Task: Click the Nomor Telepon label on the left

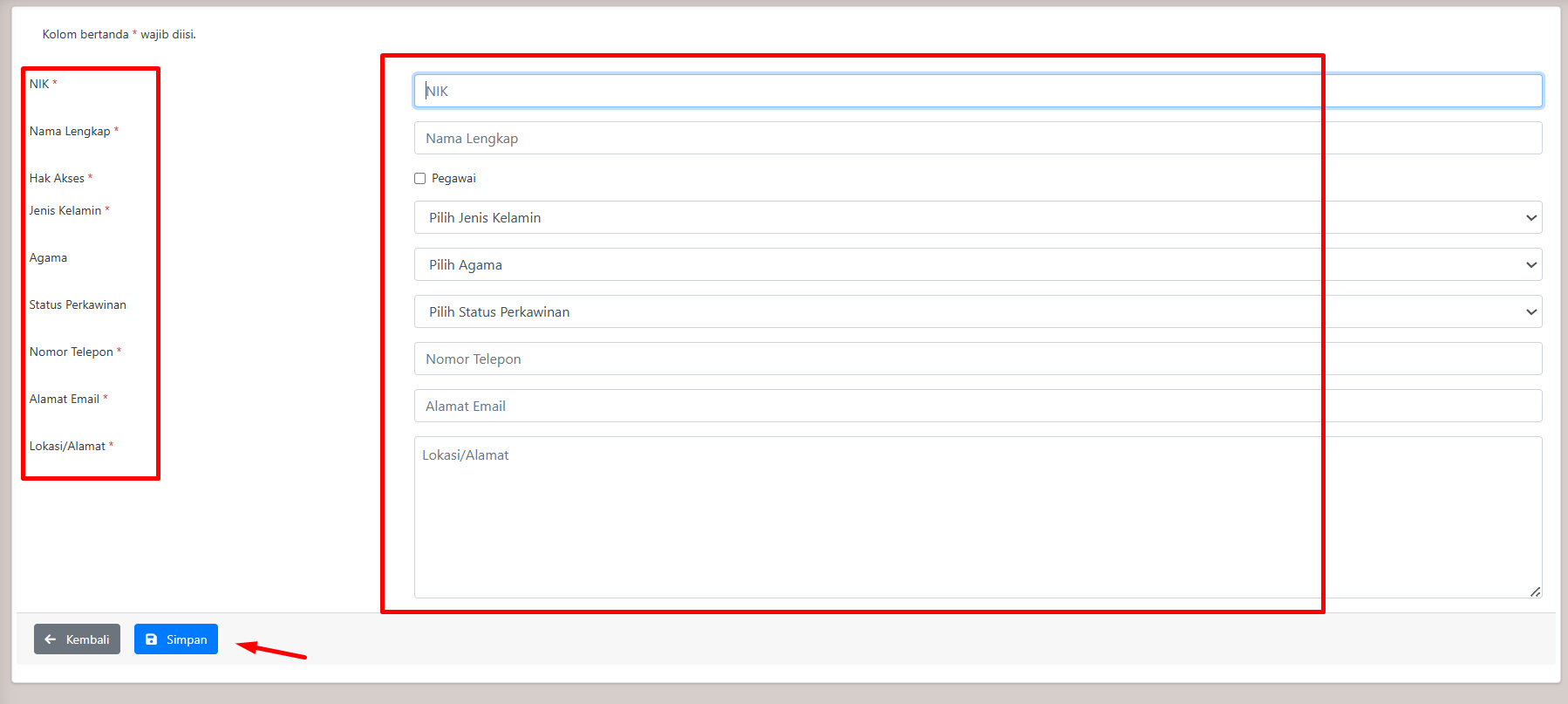Action: (72, 352)
